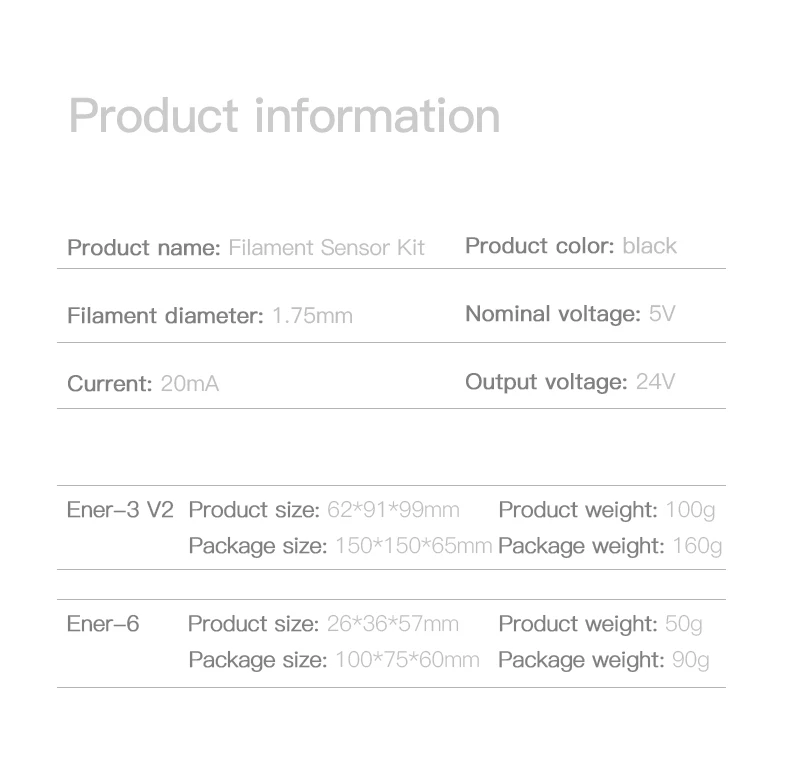Select the Current label

tap(110, 384)
